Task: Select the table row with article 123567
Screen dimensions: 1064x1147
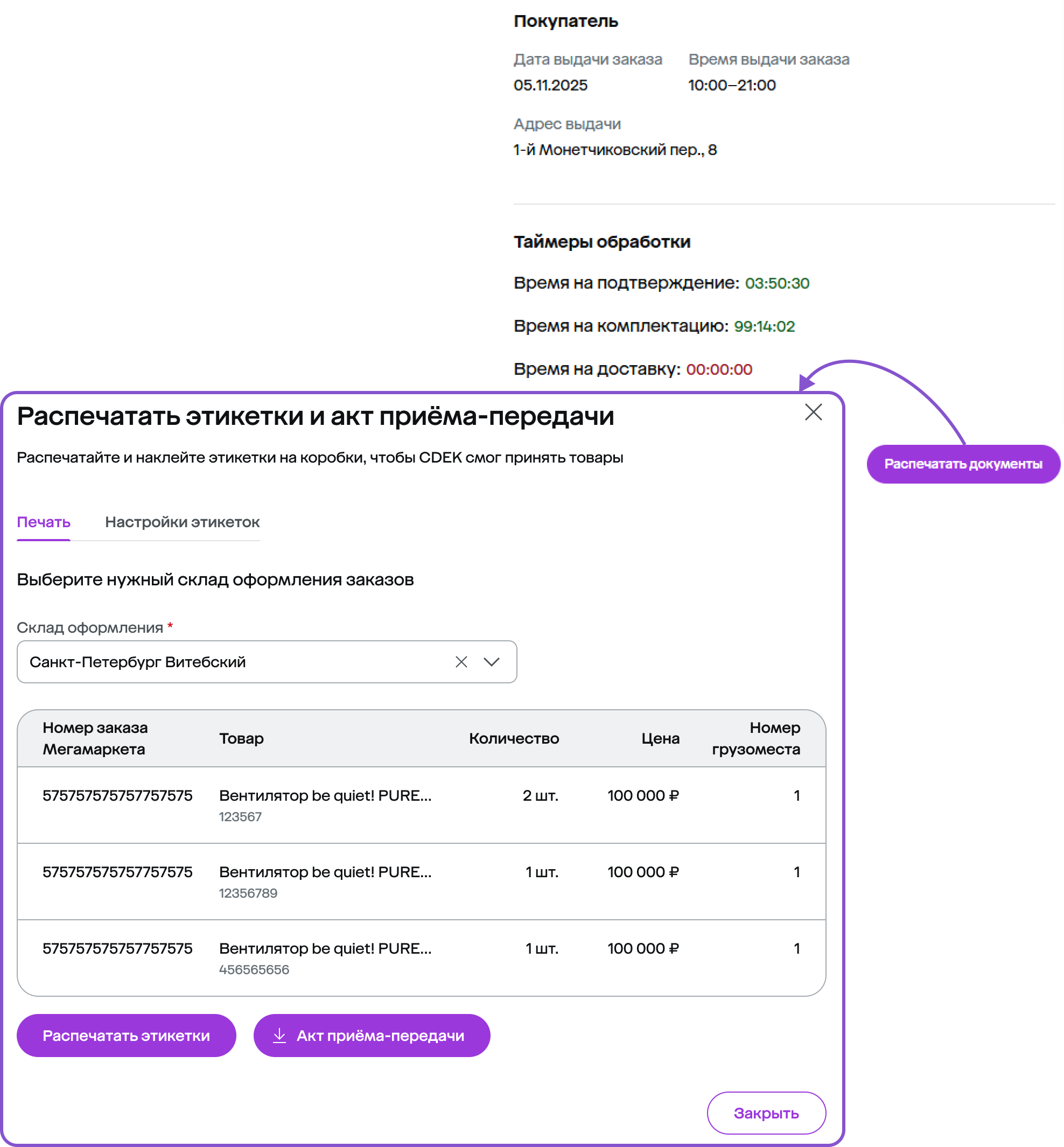Action: [x=422, y=805]
